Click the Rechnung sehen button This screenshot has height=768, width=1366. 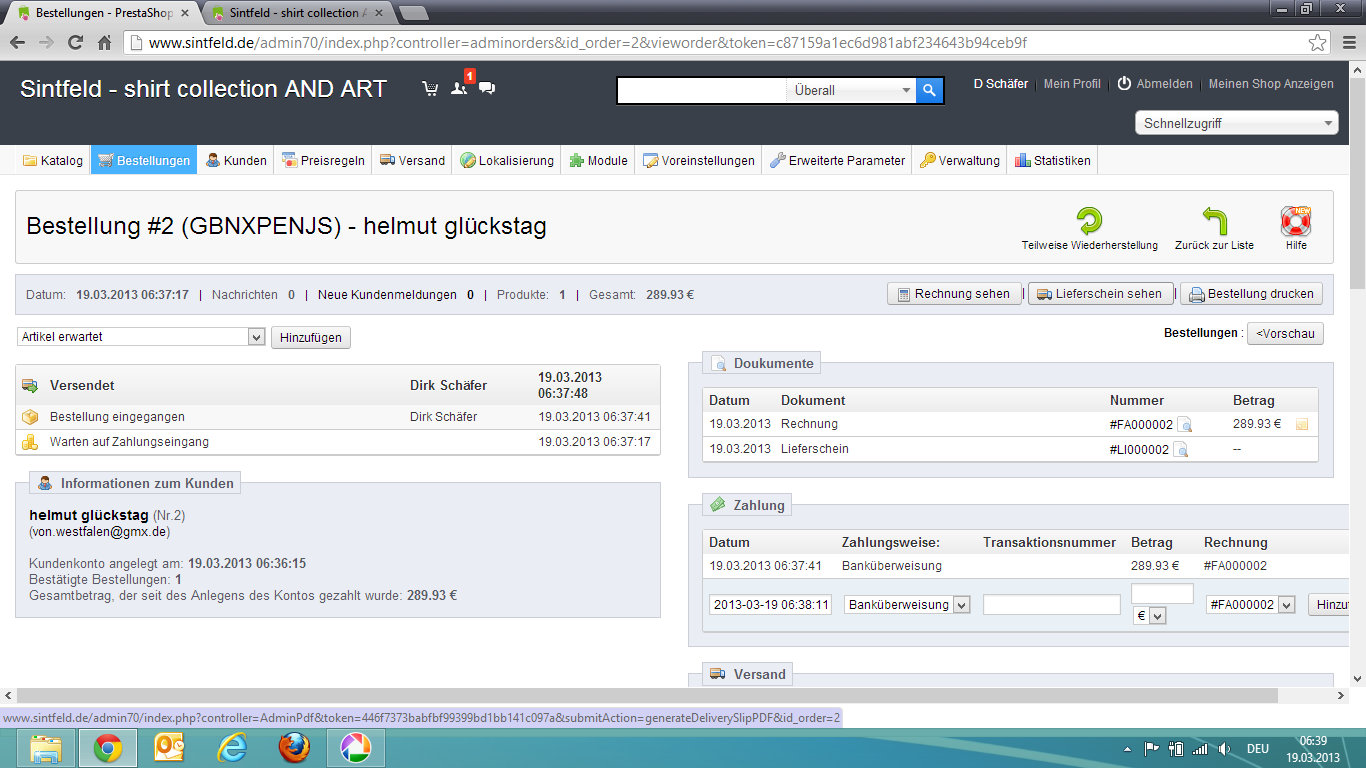(954, 294)
